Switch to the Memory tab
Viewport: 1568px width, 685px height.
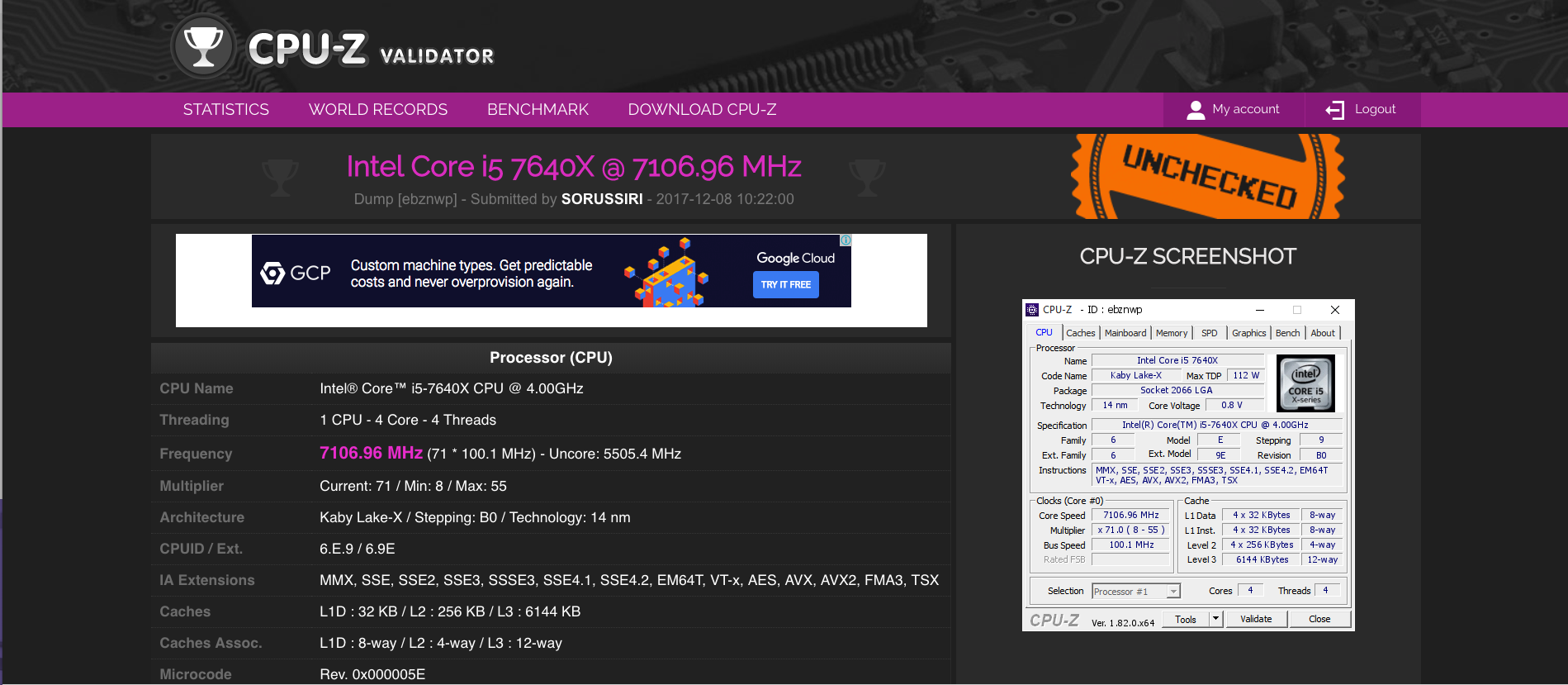pyautogui.click(x=1172, y=333)
